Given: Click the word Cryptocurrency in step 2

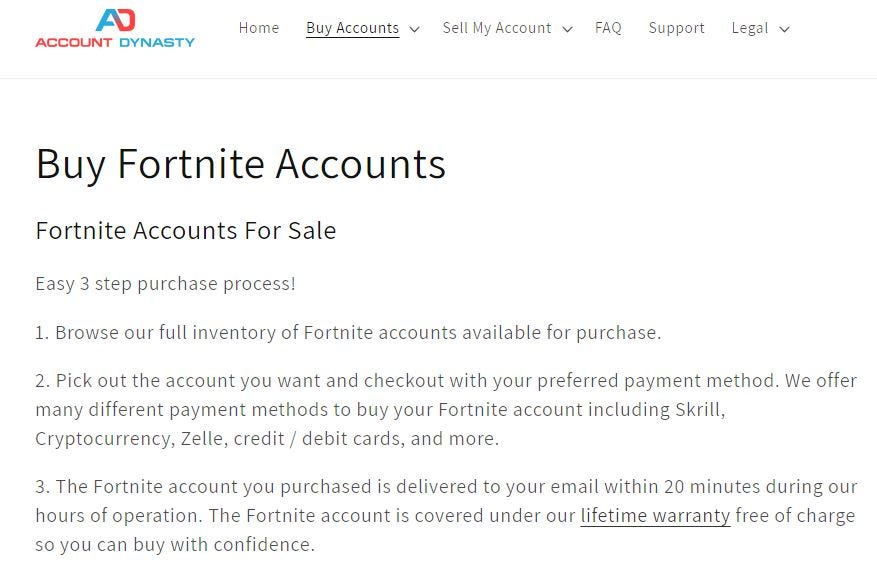Looking at the screenshot, I should point(104,439).
